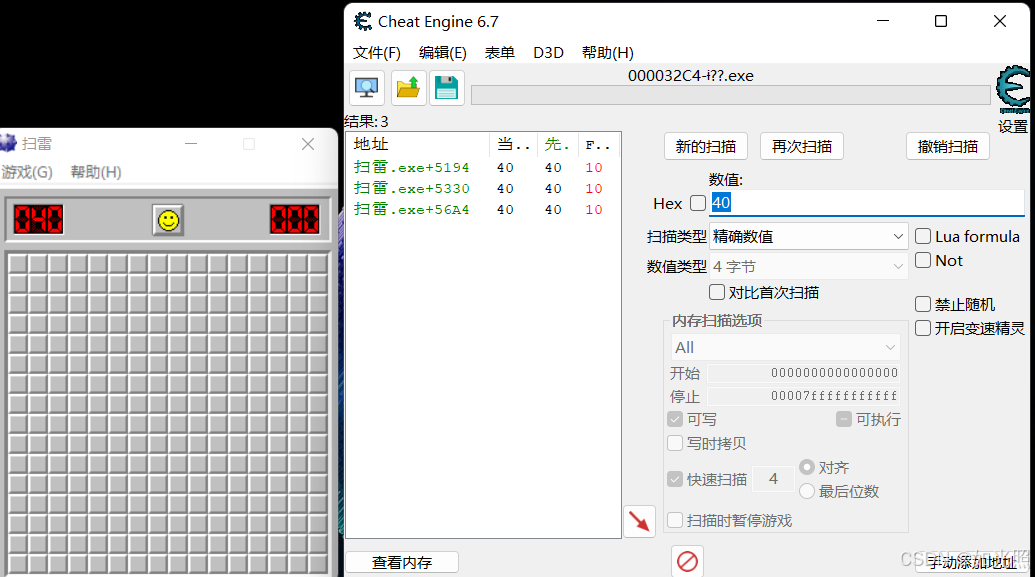This screenshot has width=1035, height=577.
Task: Toggle the 写时拷贝 checkbox
Action: [675, 443]
